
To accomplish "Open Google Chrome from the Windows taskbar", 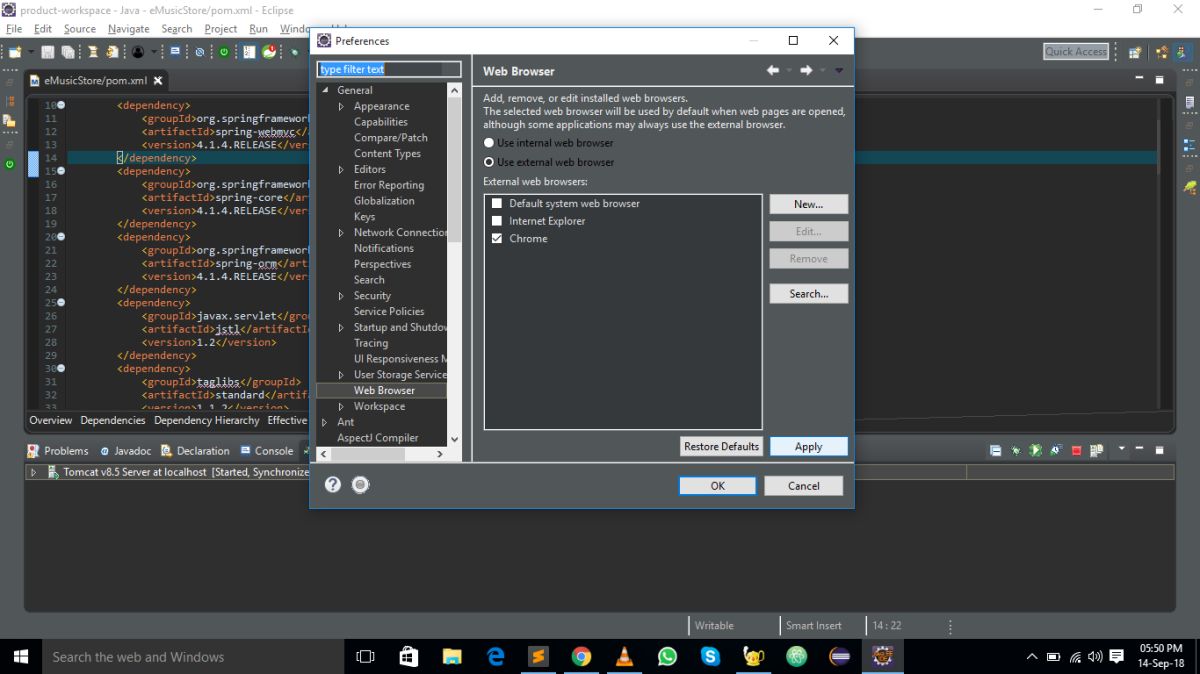I will pos(581,657).
